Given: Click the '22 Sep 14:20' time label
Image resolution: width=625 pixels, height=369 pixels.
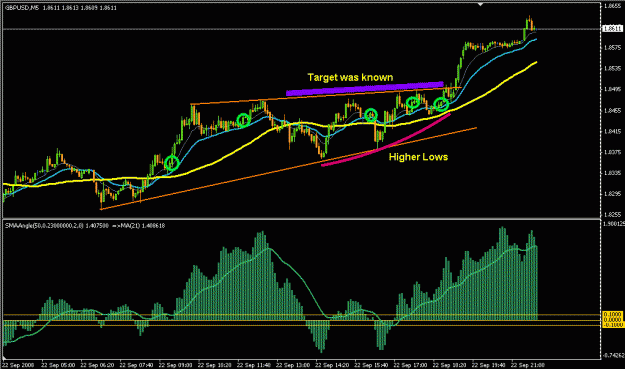Looking at the screenshot, I should 332,365.
